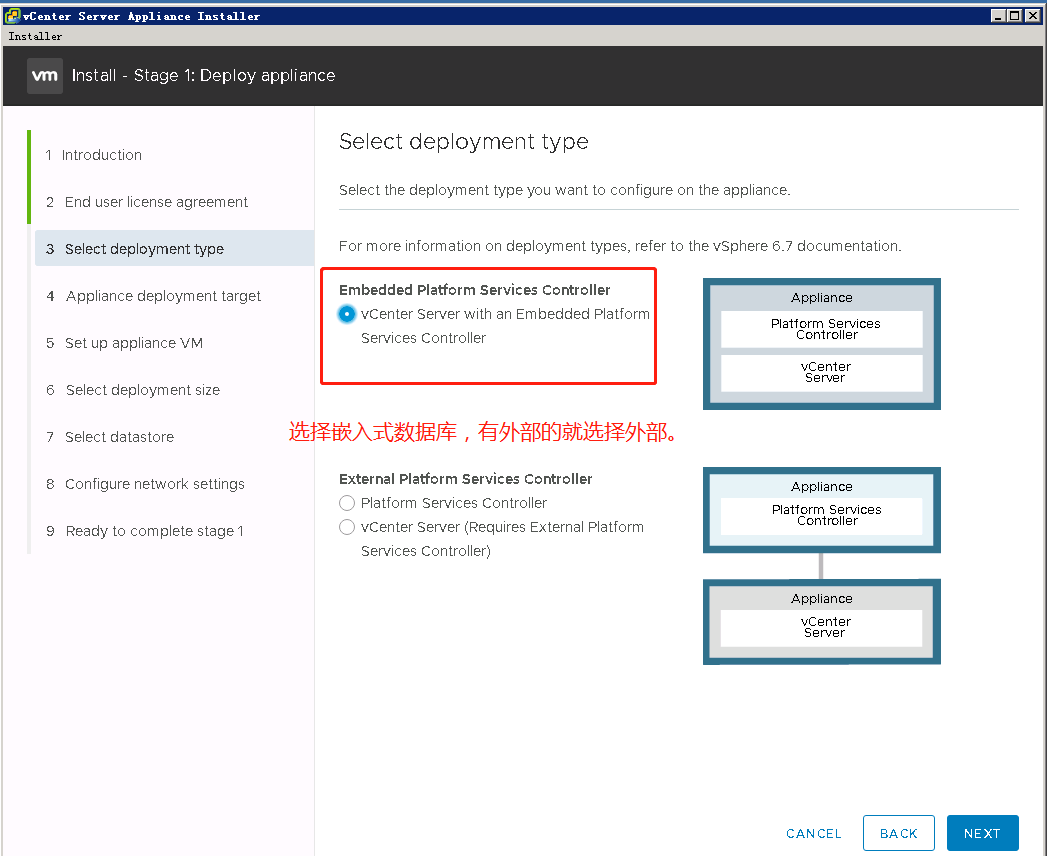Minimize the installer window

(x=998, y=15)
